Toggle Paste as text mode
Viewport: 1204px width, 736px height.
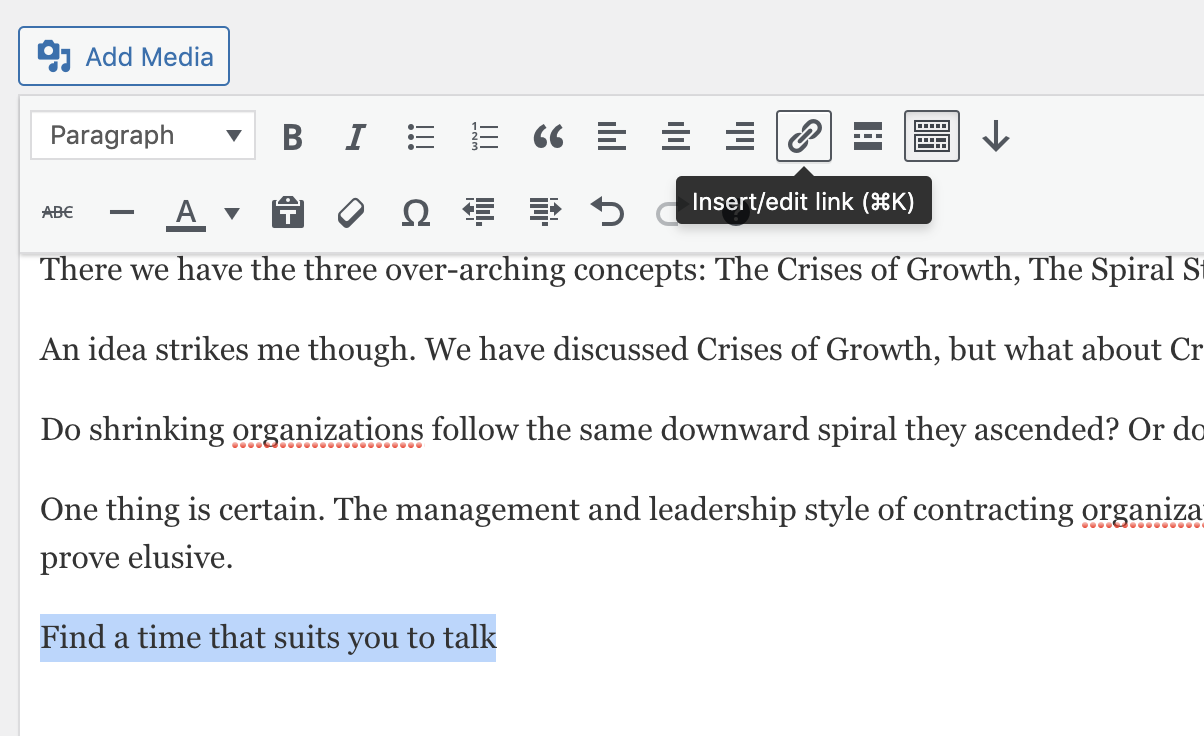tap(288, 212)
